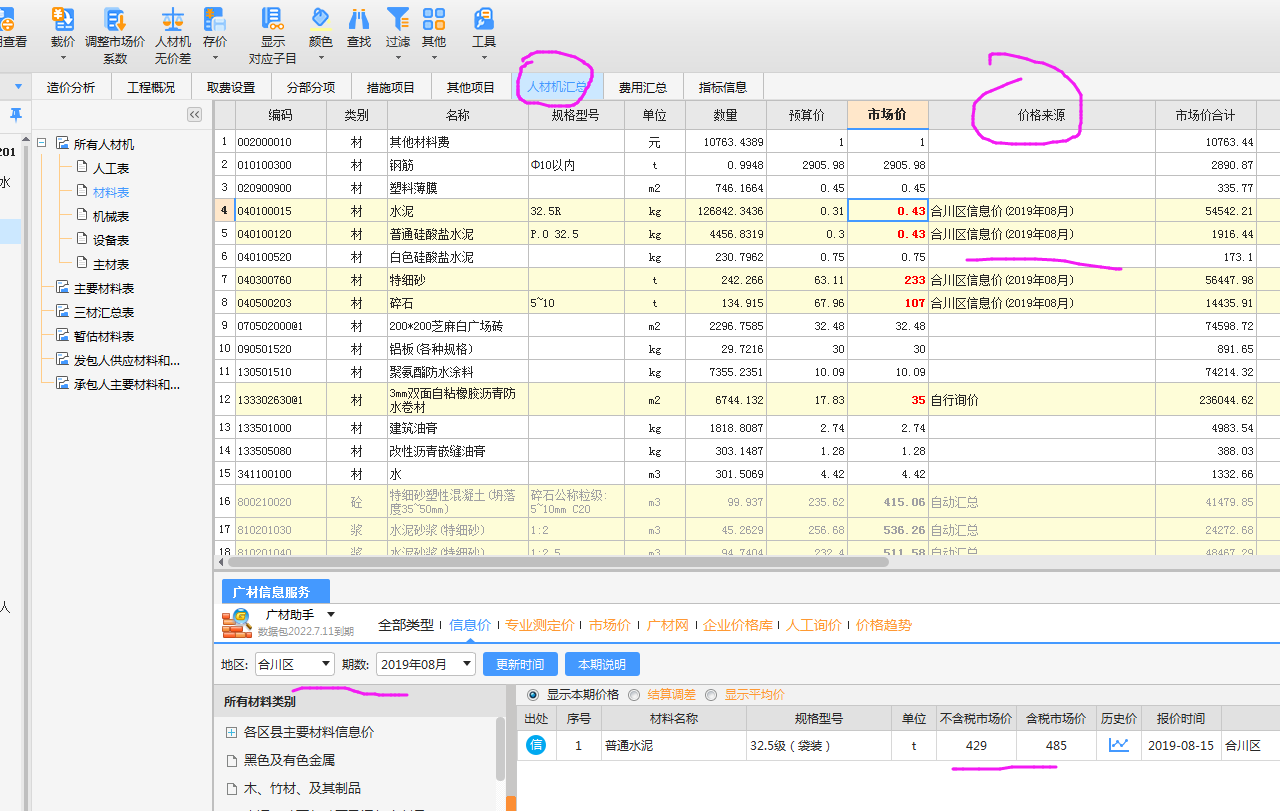Select 三材汇总表 in the tree
Viewport: 1280px width, 811px height.
point(104,312)
